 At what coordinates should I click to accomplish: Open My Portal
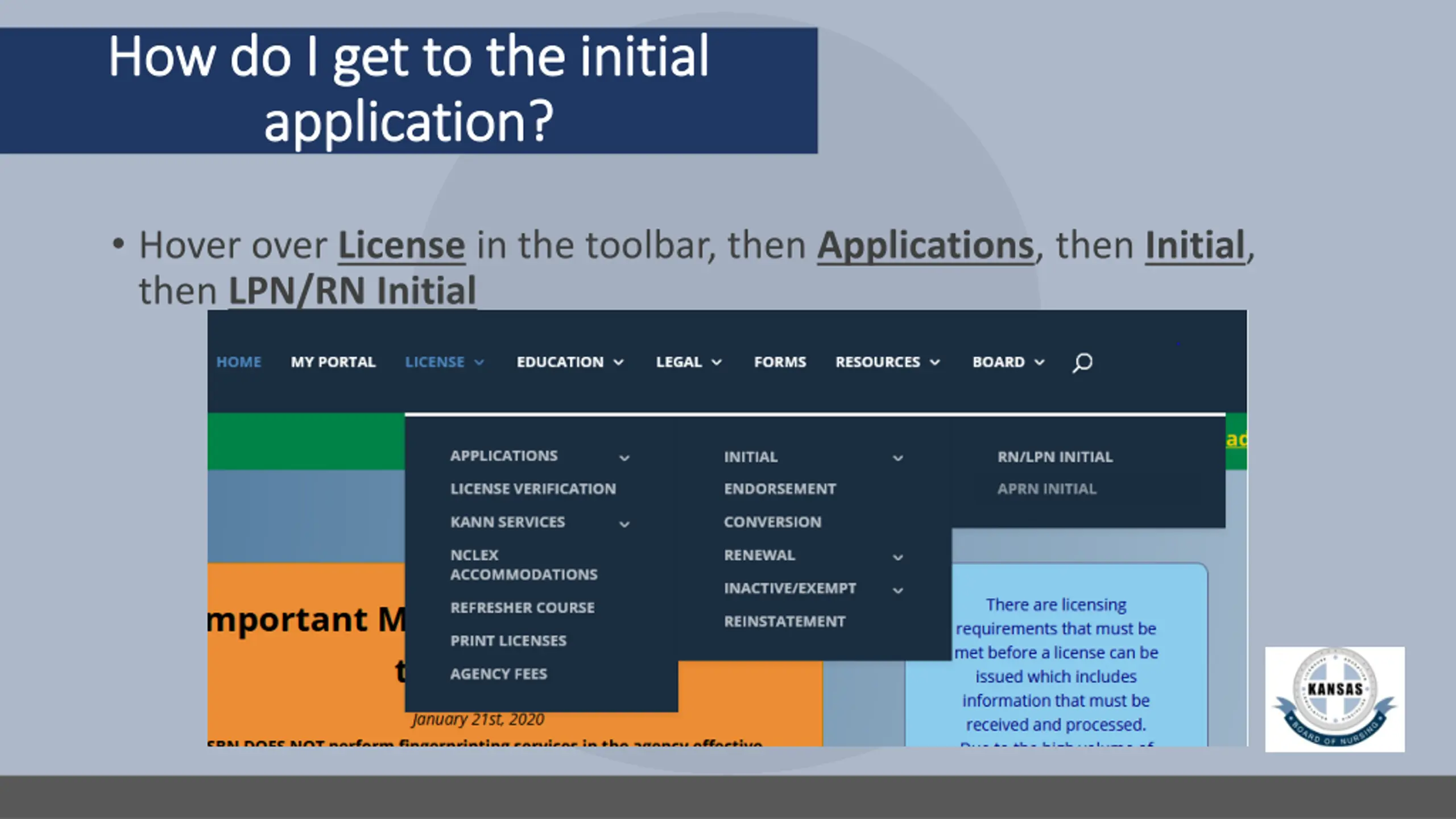[333, 362]
